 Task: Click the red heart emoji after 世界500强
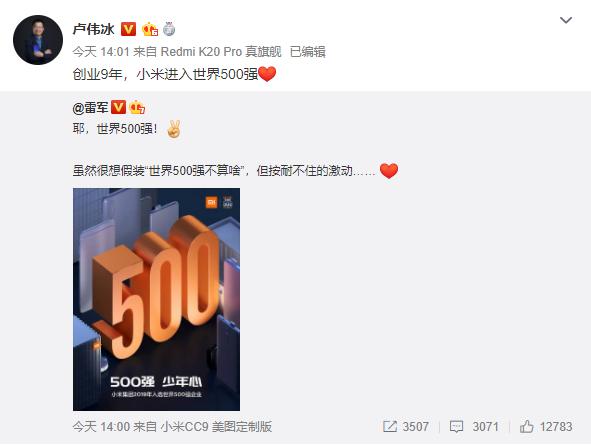(267, 74)
